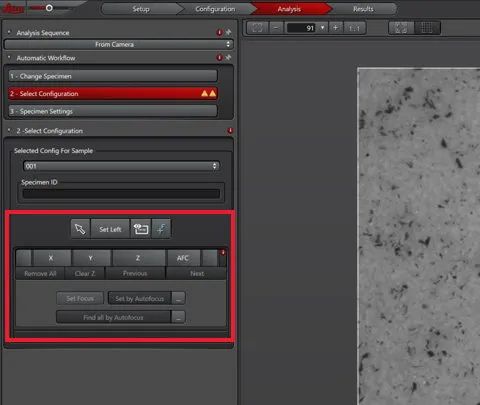Open the From Camera dropdown
Image resolution: width=480 pixels, height=405 pixels.
click(118, 44)
